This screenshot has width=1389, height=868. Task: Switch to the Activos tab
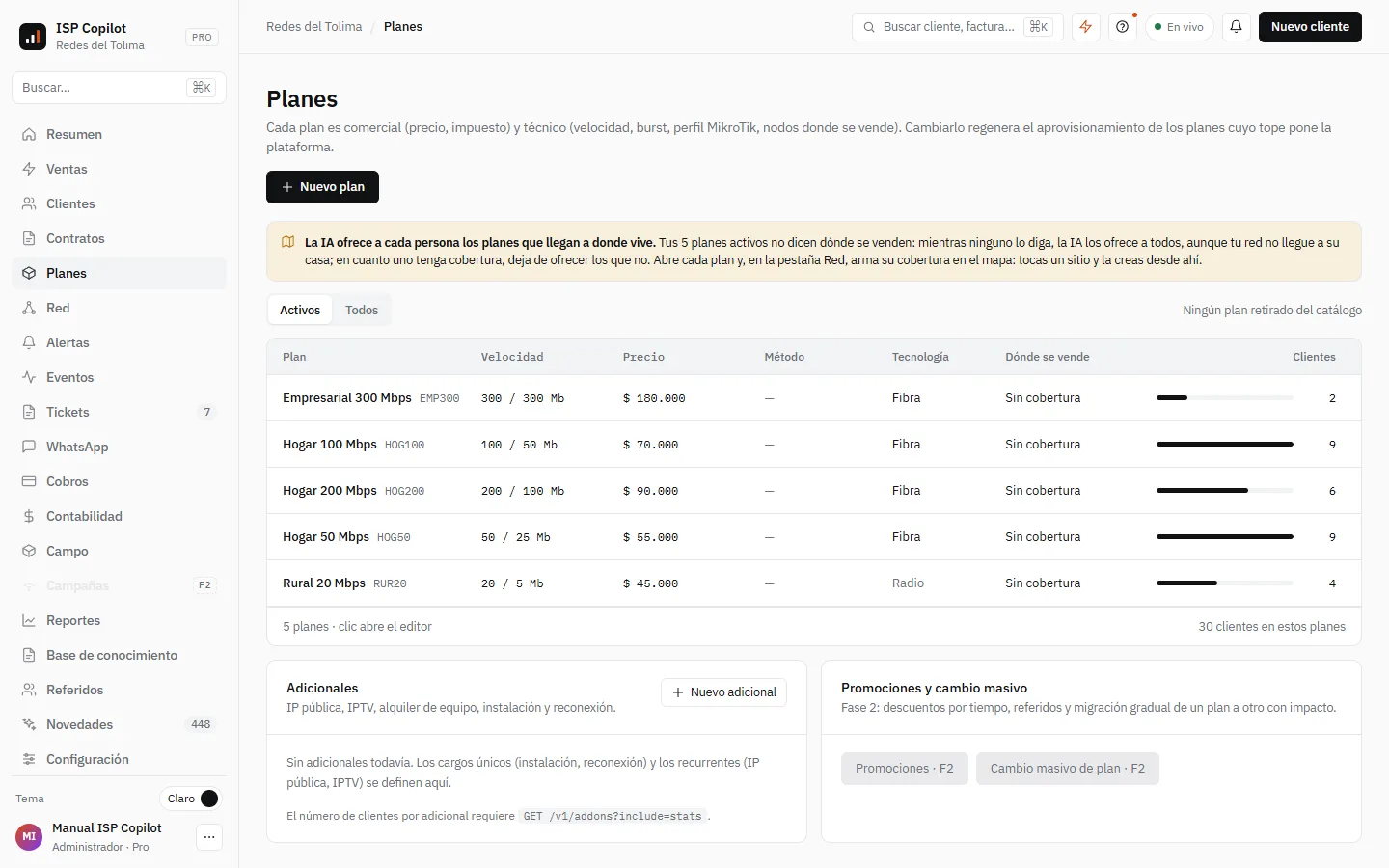pos(300,310)
